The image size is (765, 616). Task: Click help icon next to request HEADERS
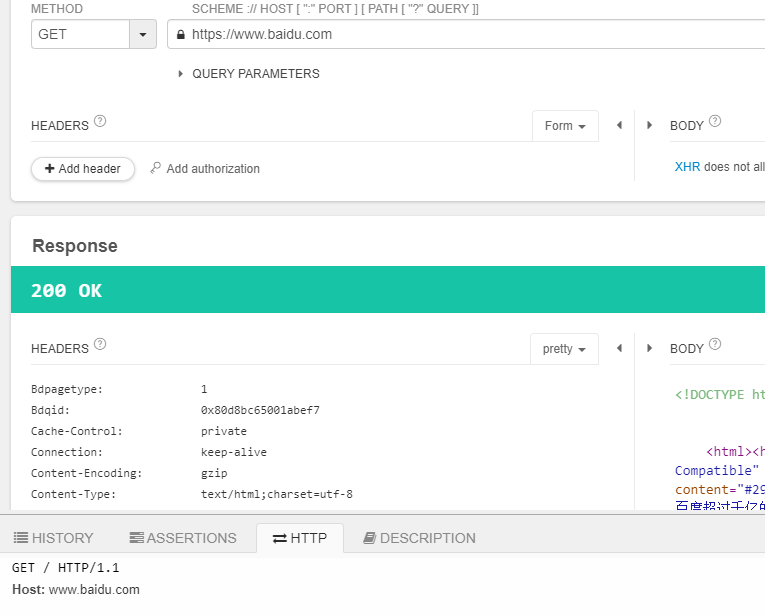(x=100, y=122)
